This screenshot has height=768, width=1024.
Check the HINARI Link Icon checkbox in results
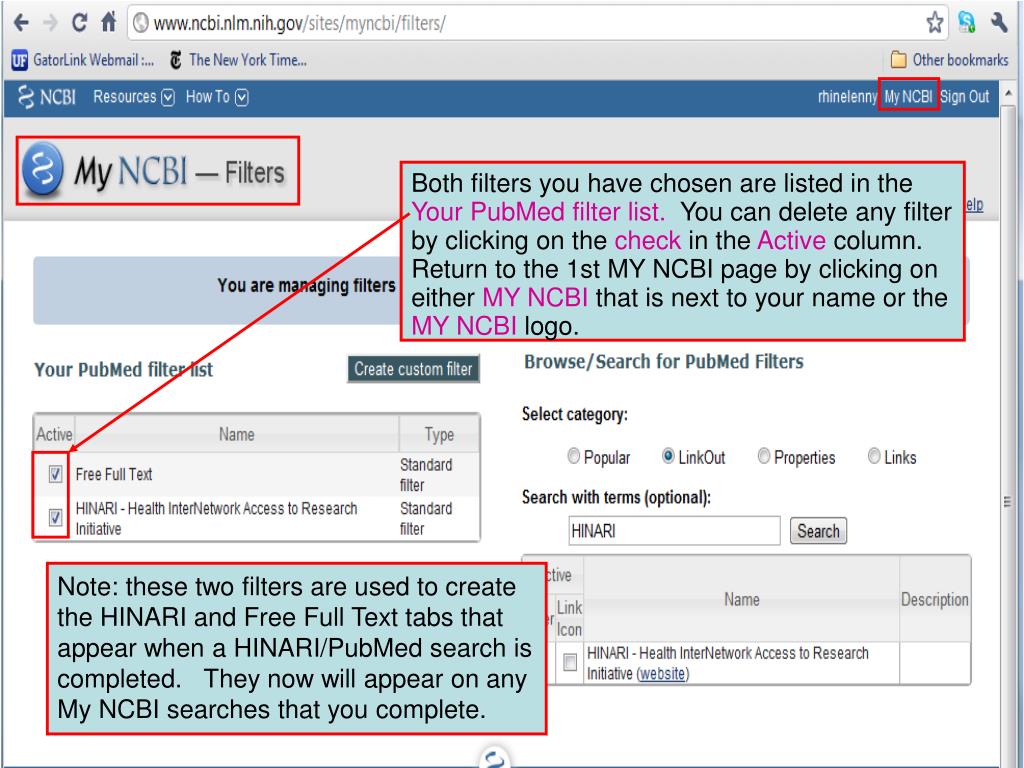570,662
